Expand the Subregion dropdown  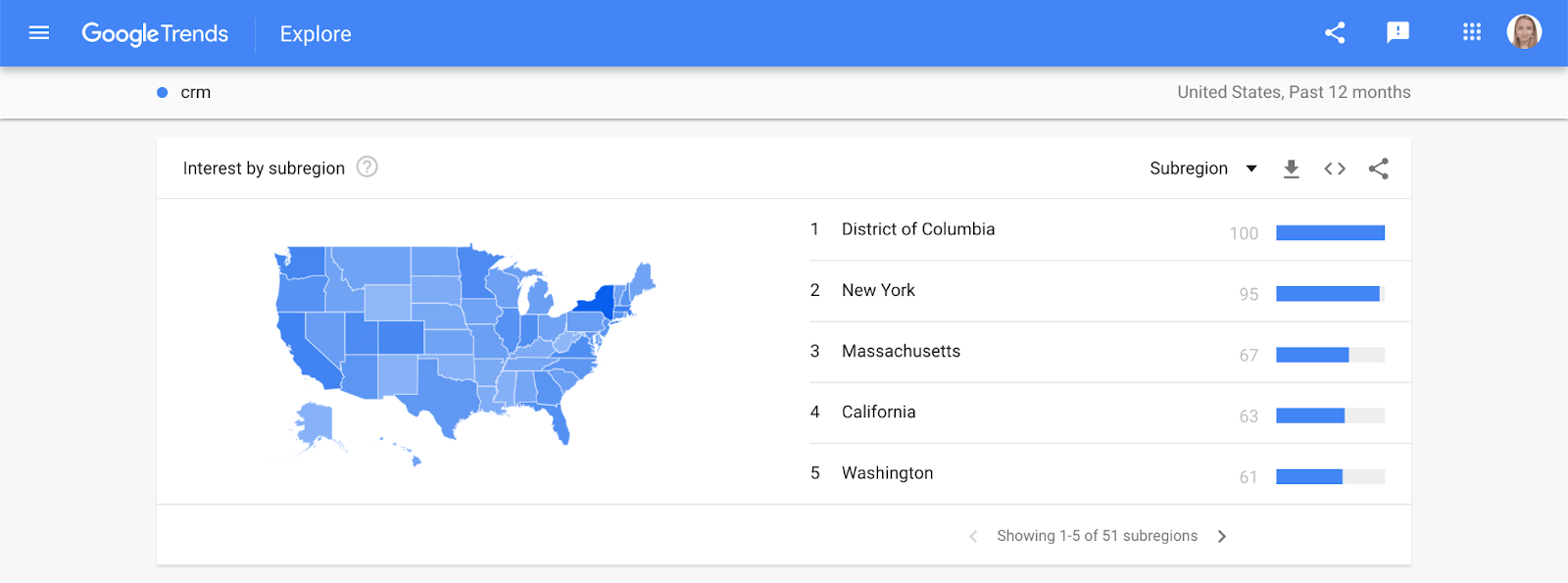coord(1203,169)
